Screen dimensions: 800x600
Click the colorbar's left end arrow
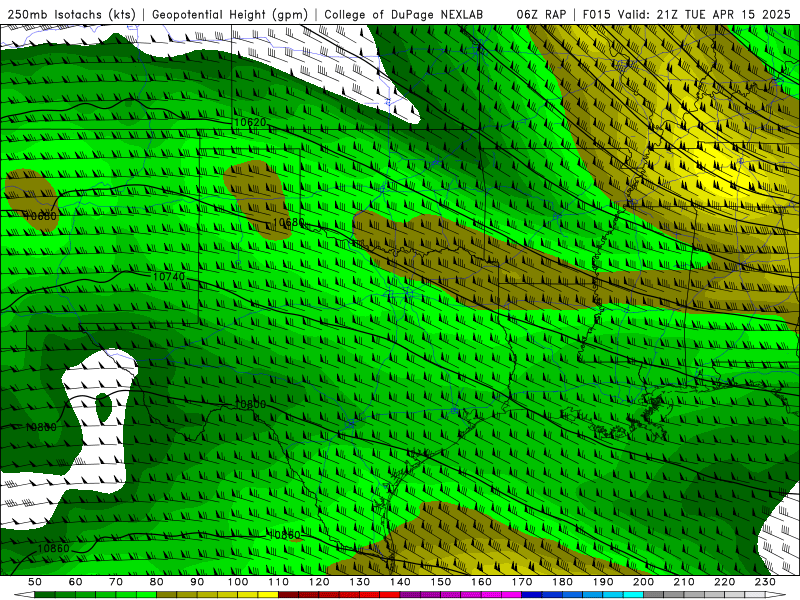coord(24,595)
